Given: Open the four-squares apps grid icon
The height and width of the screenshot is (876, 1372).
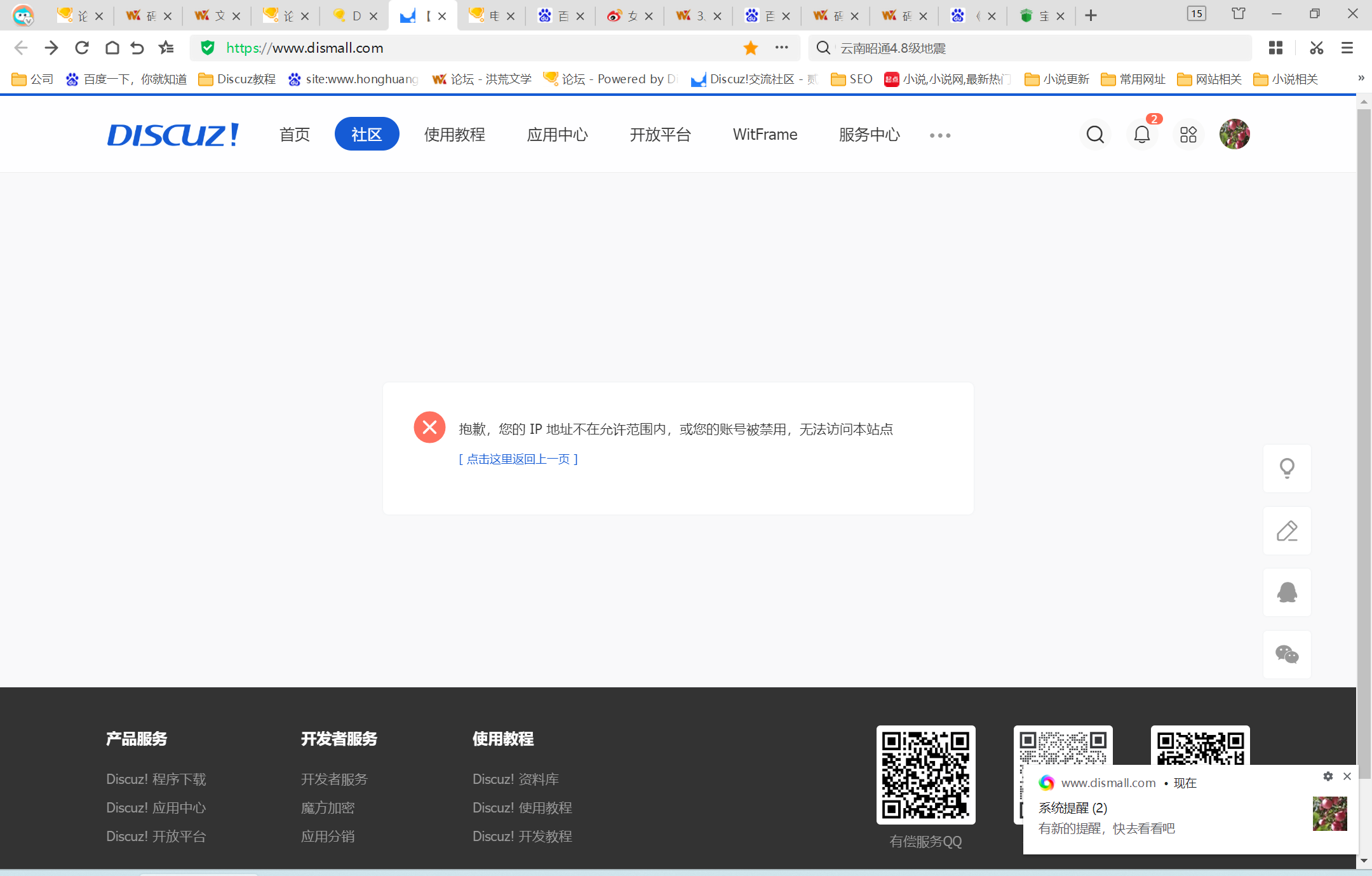Looking at the screenshot, I should [x=1188, y=135].
